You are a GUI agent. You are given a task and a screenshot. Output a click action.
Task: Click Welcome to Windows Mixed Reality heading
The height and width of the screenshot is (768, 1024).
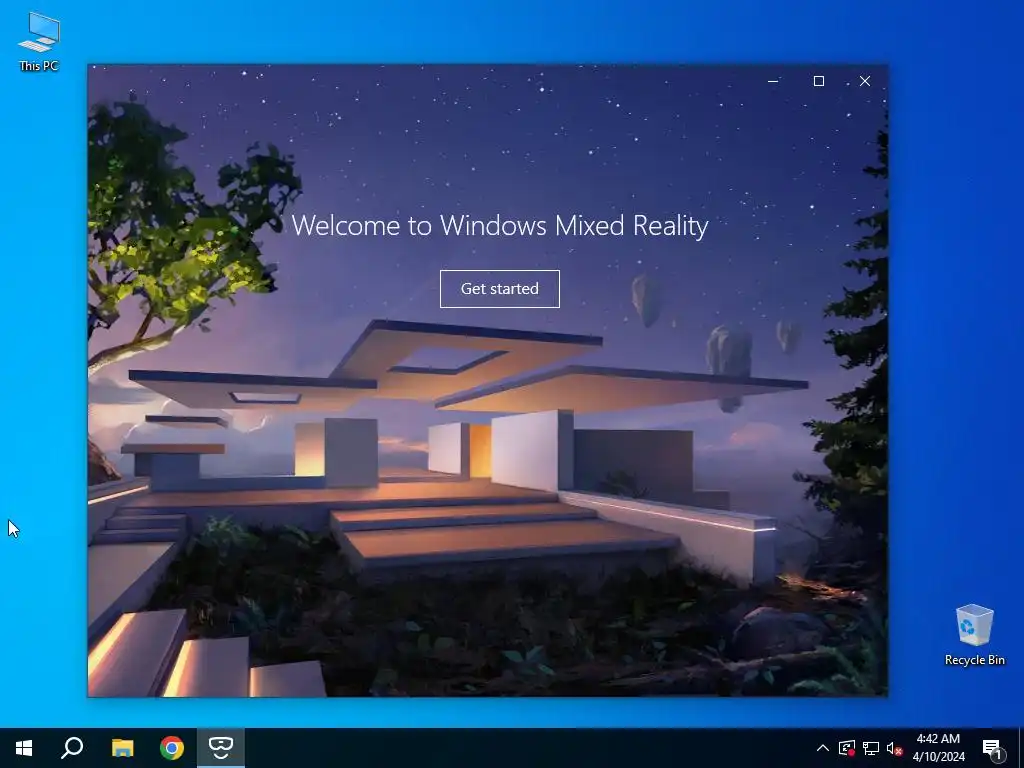500,225
